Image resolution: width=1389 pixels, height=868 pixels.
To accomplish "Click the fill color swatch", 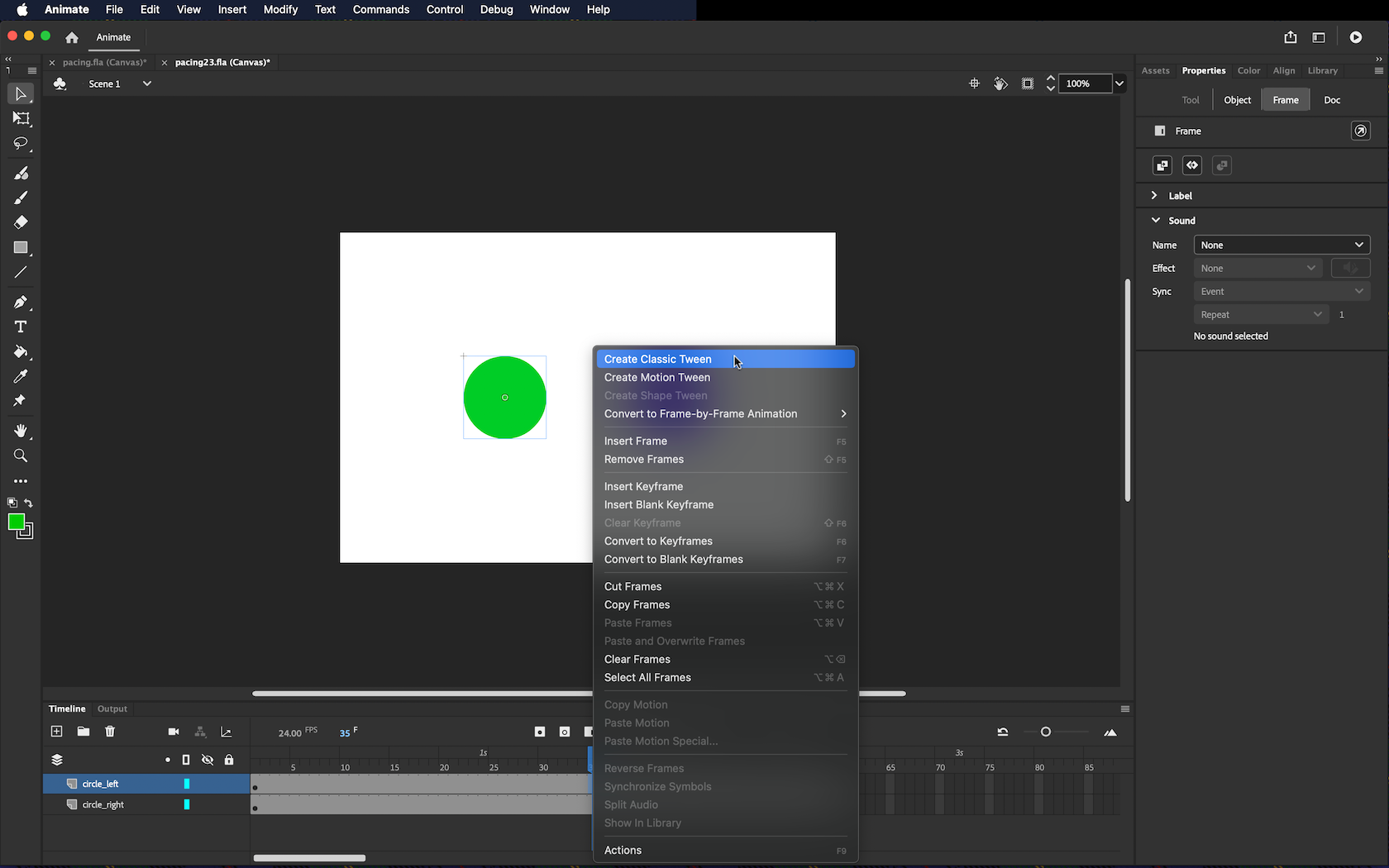I will tap(16, 522).
